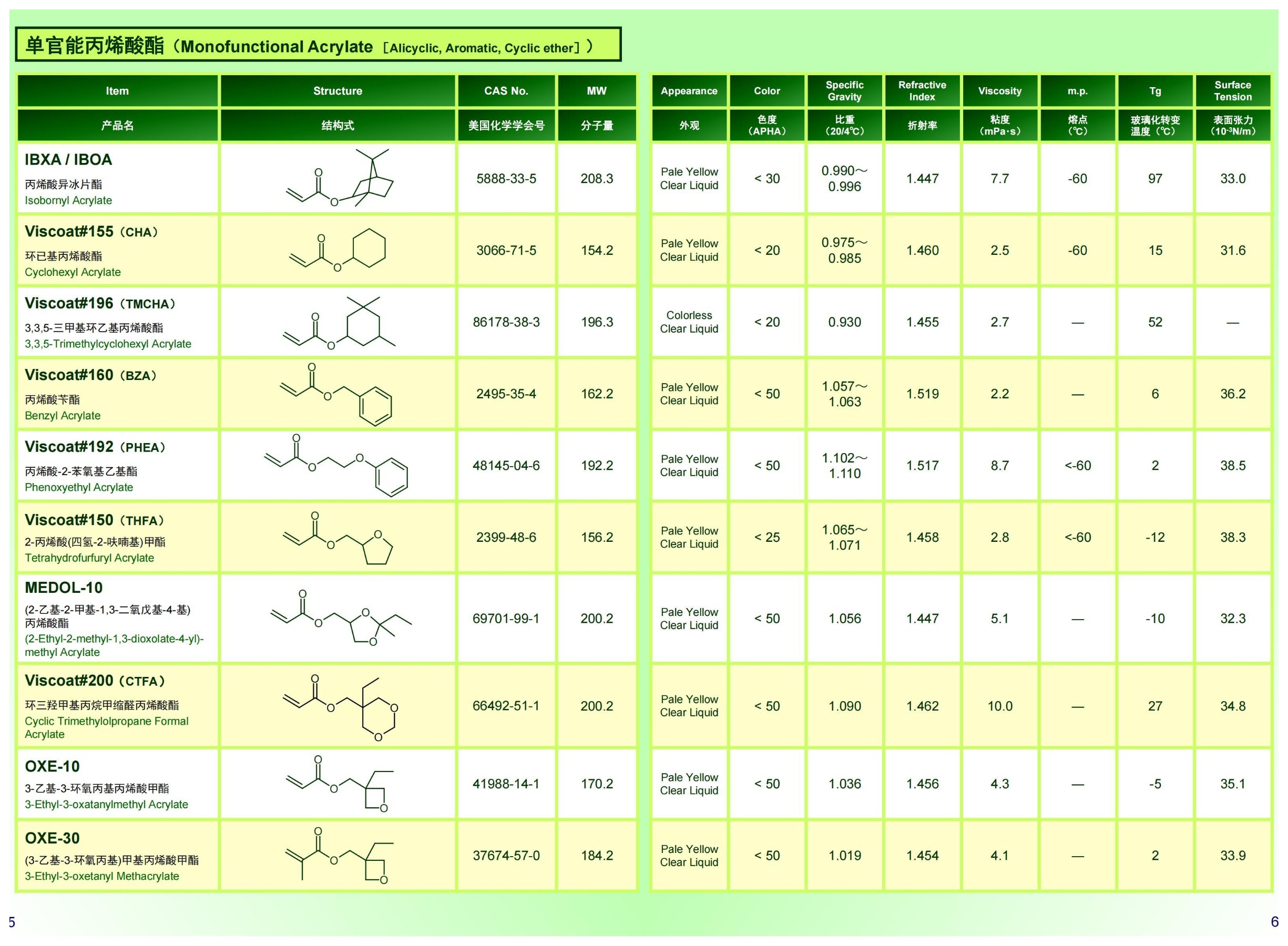Click Colorless Clear Liquid appearance cell
This screenshot has height=946, width=1288.
tap(689, 322)
